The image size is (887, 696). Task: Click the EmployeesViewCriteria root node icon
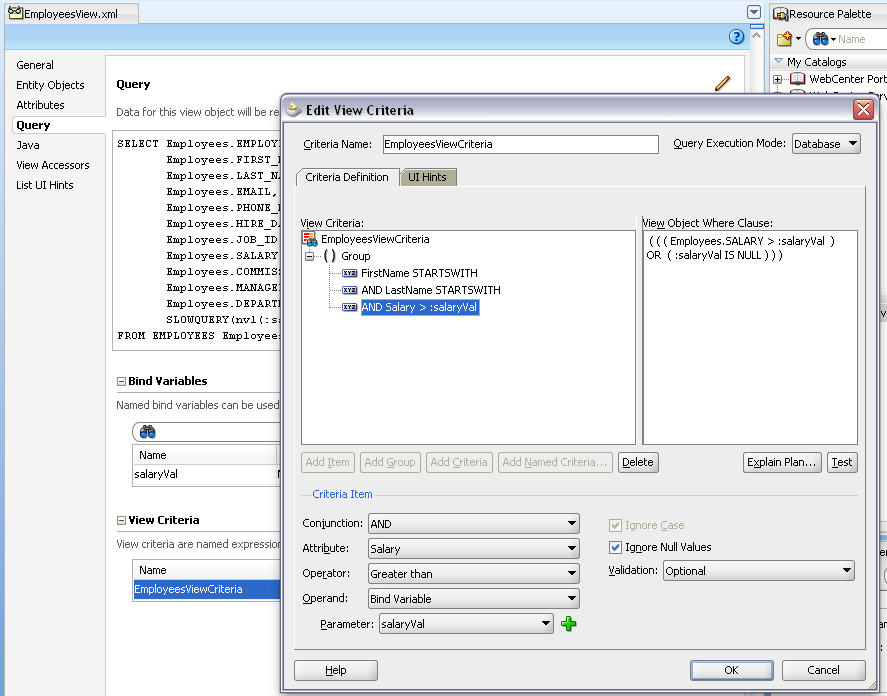pos(309,239)
